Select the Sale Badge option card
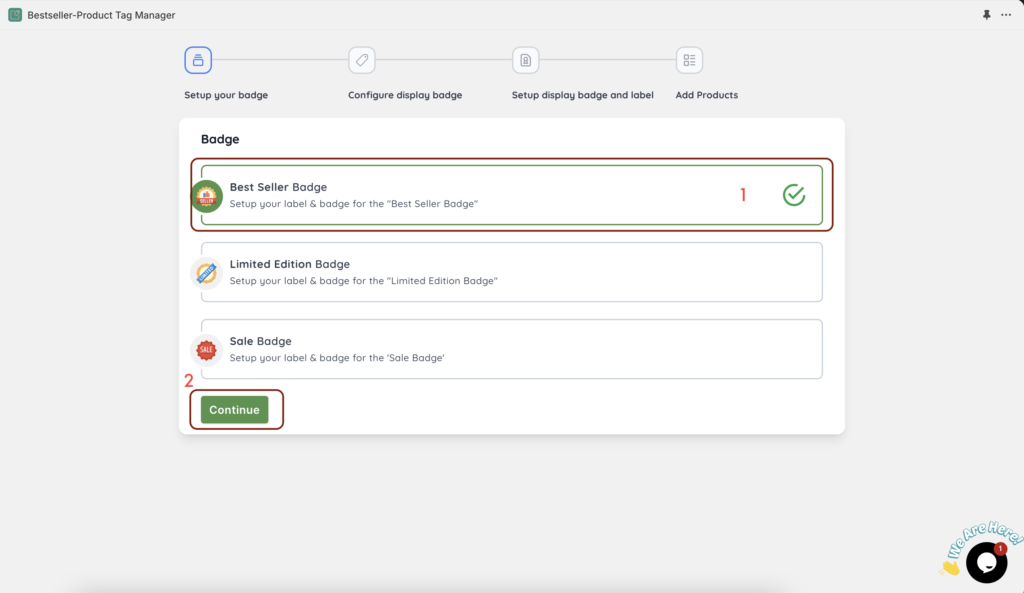Image resolution: width=1024 pixels, height=593 pixels. (x=512, y=349)
